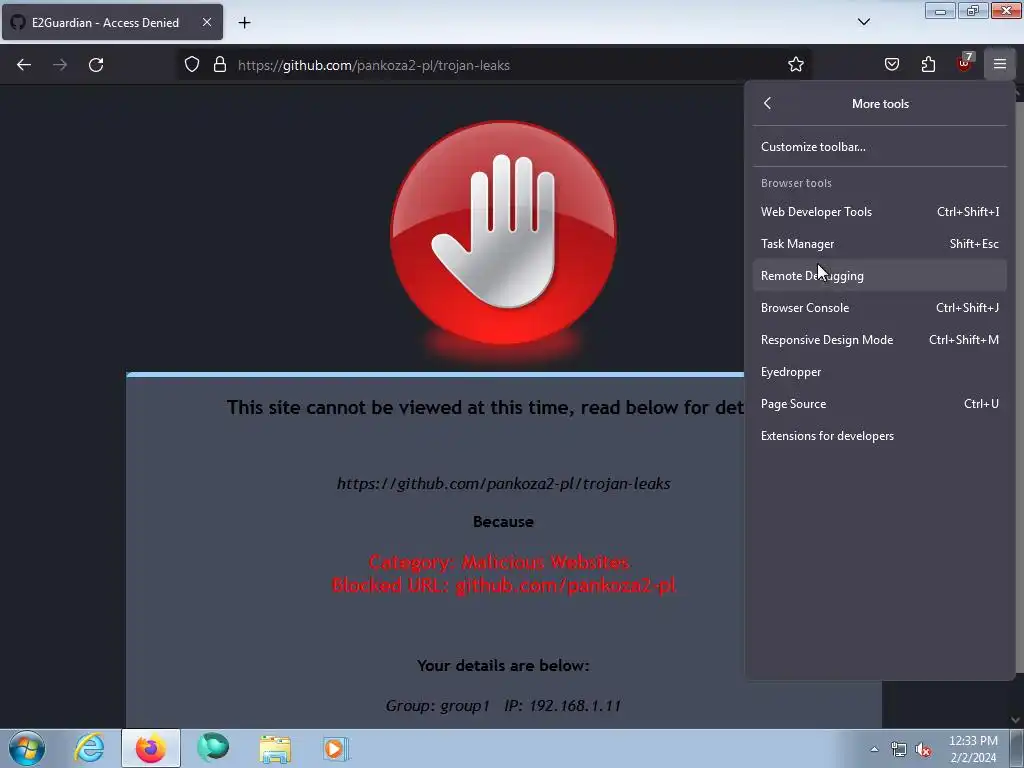Open Web Developer Tools
This screenshot has height=768, width=1024.
(x=880, y=212)
